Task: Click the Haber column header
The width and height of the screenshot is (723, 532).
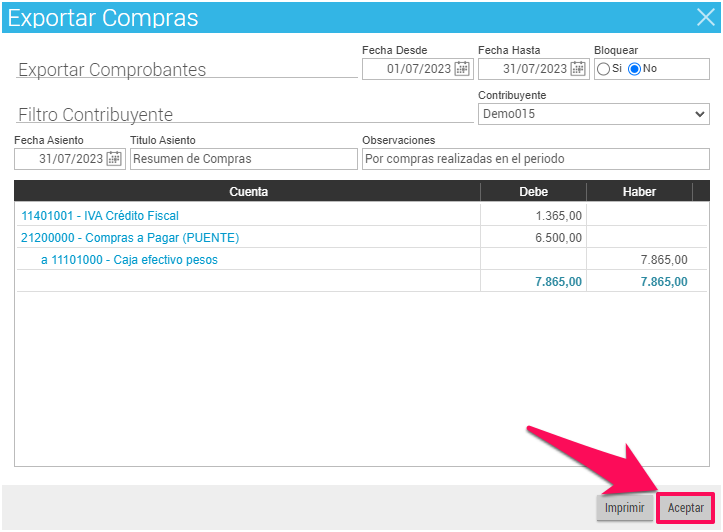Action: 639,191
